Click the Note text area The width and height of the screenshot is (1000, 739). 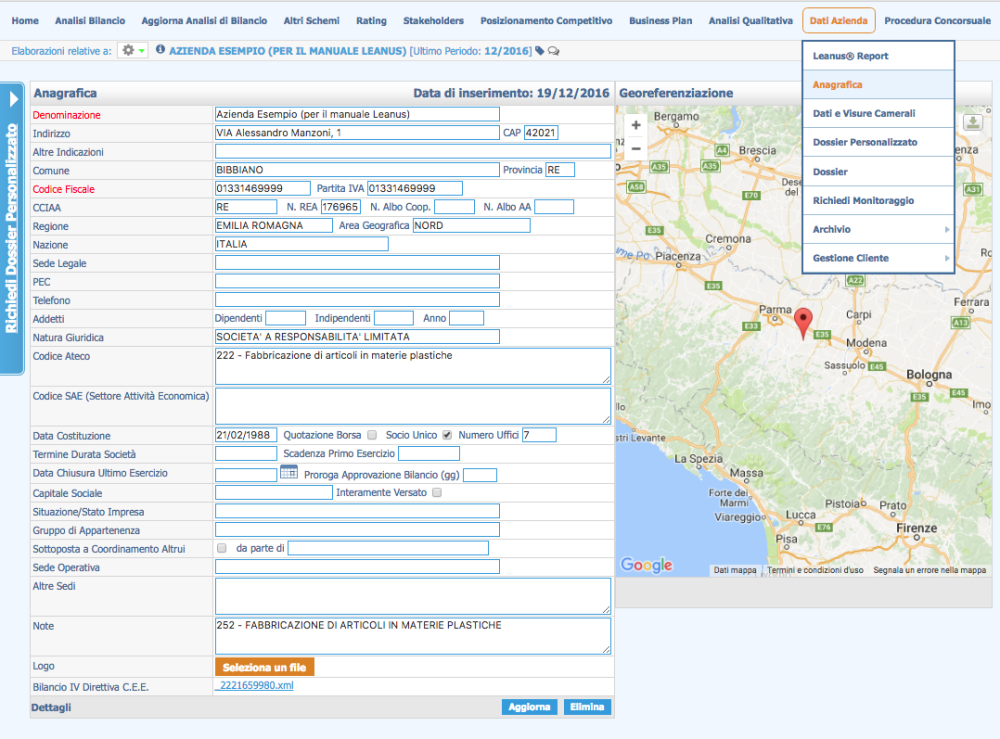413,635
